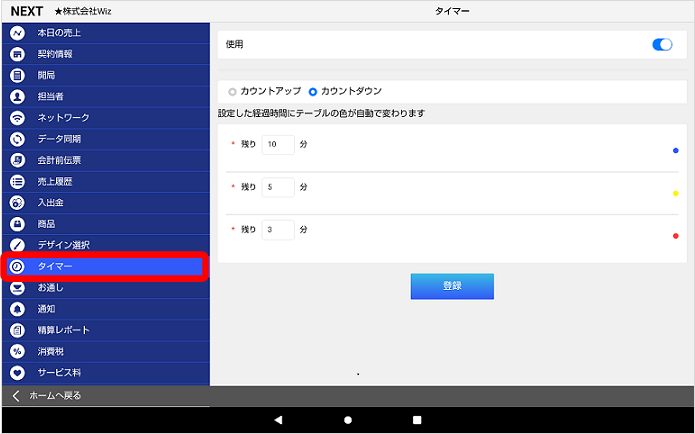Tap the Android back navigation button

[x=278, y=420]
